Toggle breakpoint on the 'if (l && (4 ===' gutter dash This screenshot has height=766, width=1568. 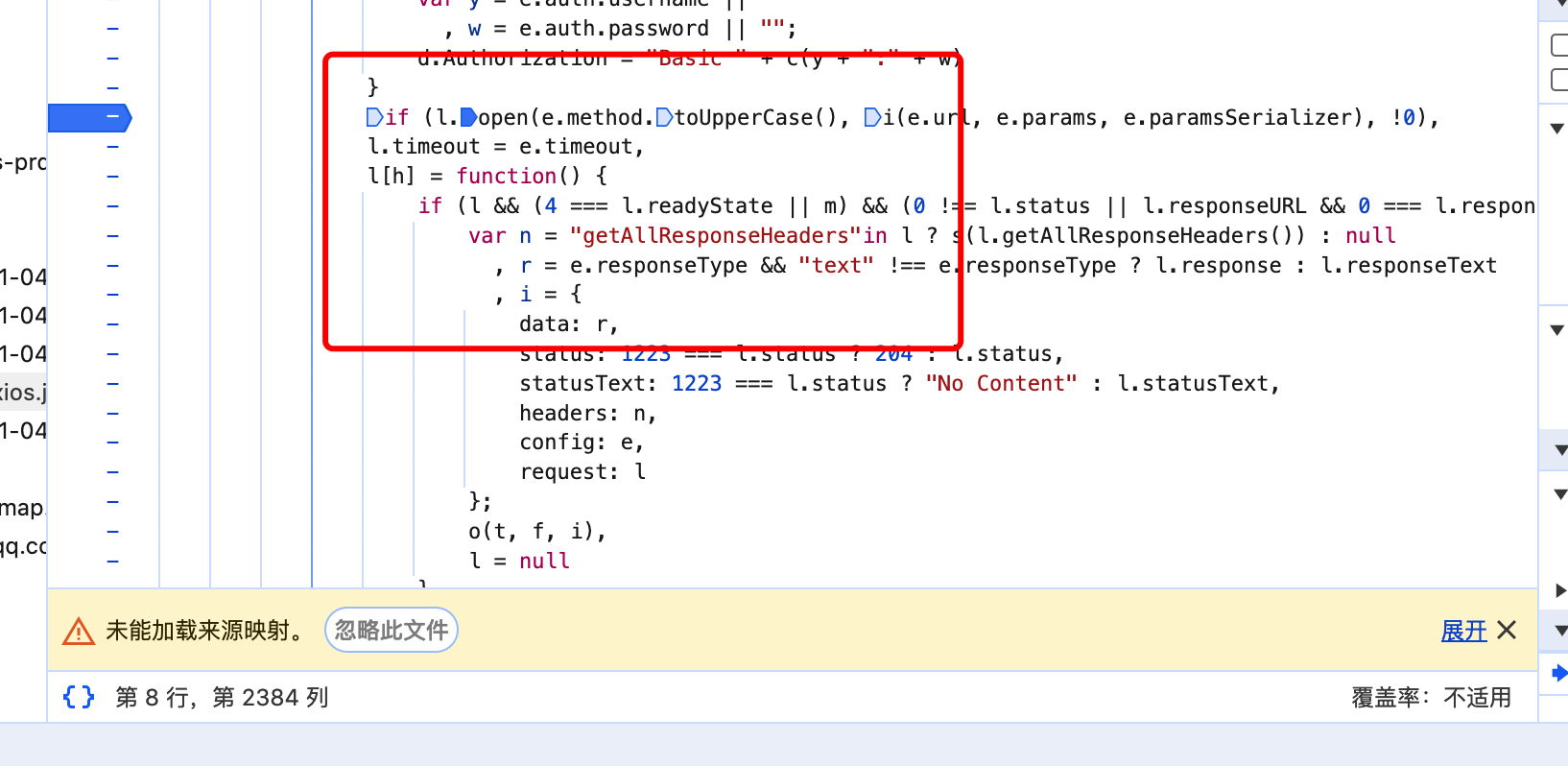(113, 206)
